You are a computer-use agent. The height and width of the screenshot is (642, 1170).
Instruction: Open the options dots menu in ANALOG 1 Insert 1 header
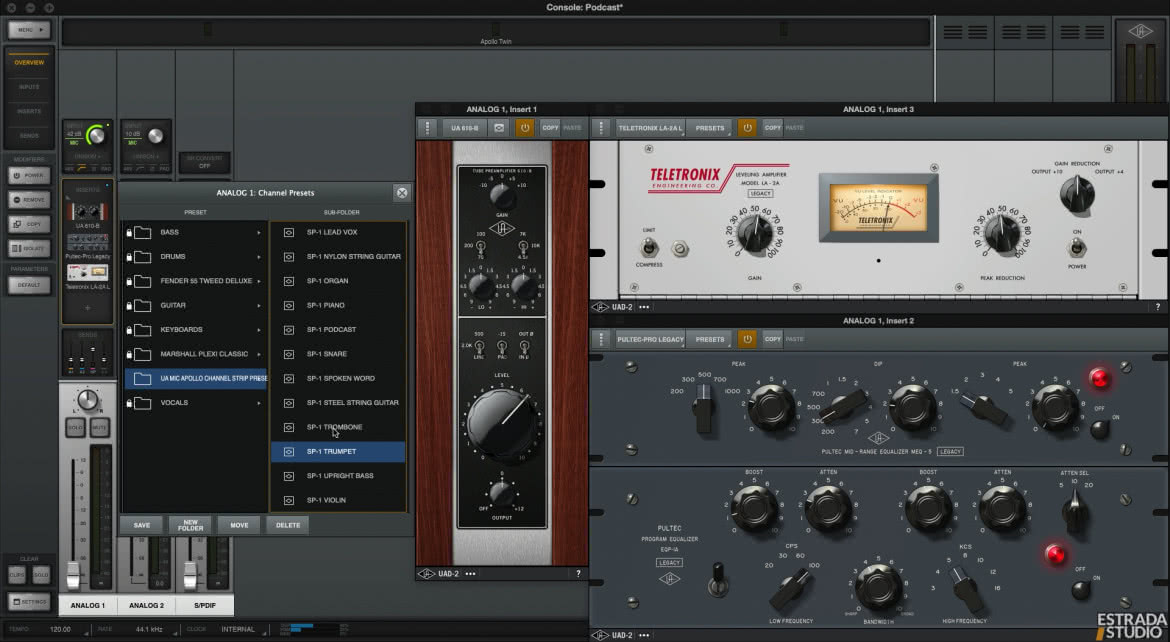click(x=427, y=128)
